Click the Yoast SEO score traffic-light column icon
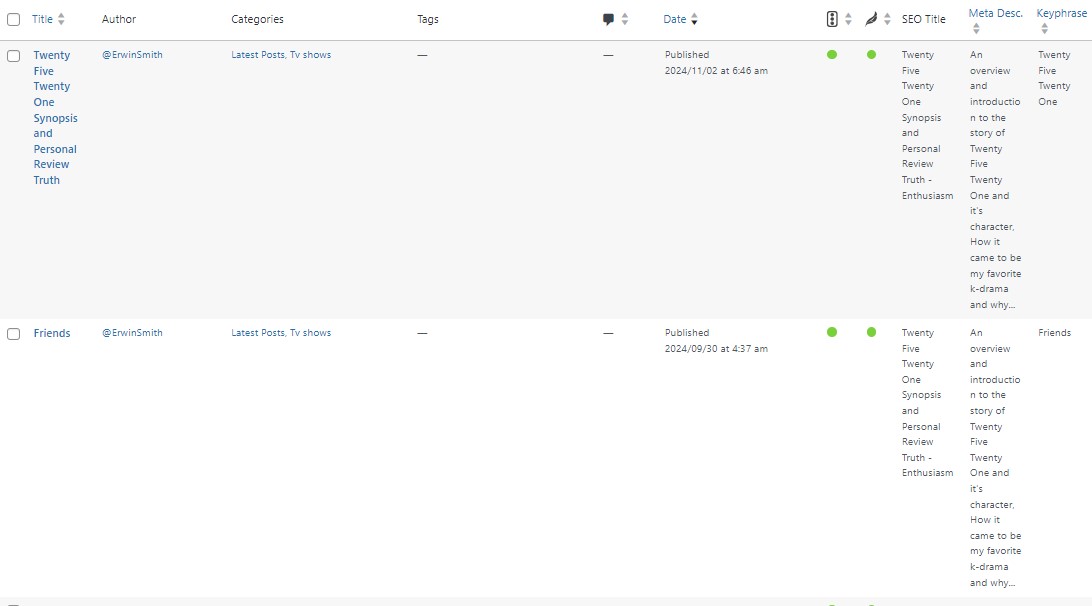The width and height of the screenshot is (1092, 606). (x=832, y=19)
